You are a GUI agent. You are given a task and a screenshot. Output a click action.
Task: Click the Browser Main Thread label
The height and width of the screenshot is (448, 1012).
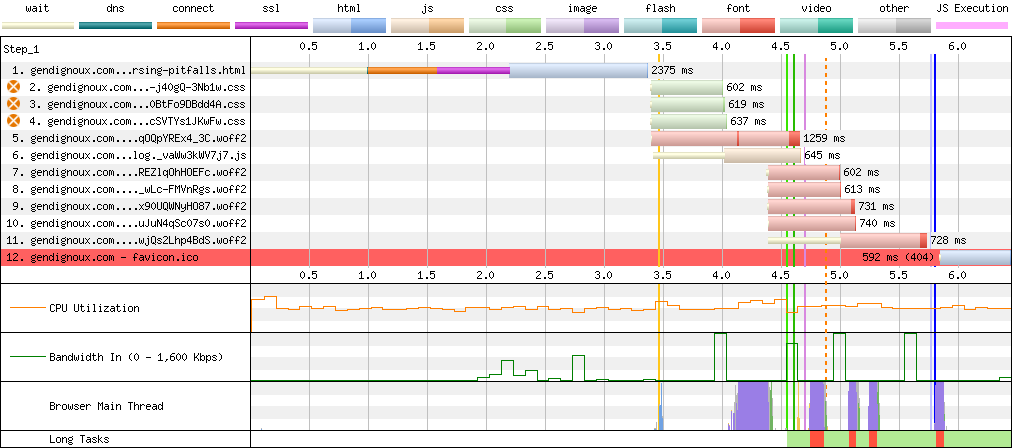point(108,407)
